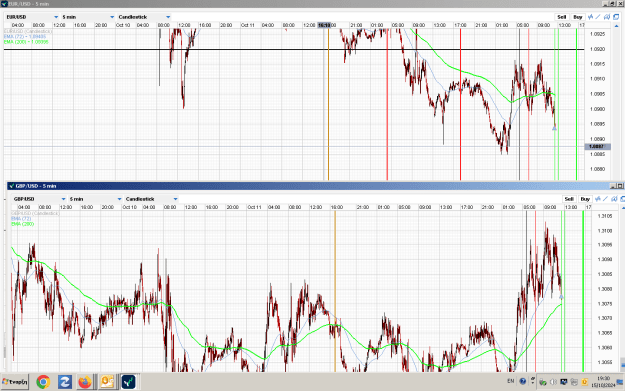Select the EMA (200) label in GBP/USD chart
The height and width of the screenshot is (391, 625).
(23, 224)
